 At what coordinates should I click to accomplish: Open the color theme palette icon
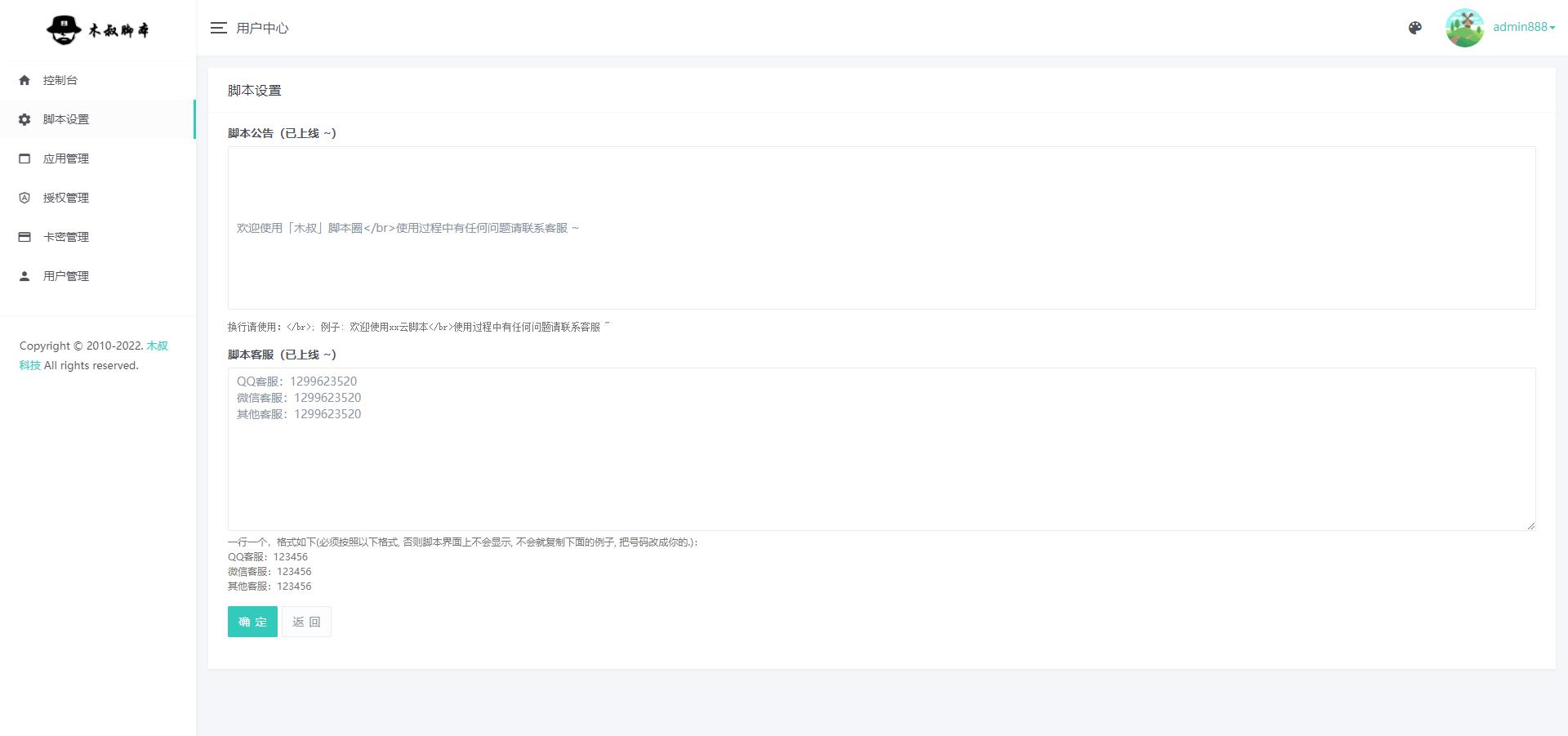click(x=1415, y=28)
